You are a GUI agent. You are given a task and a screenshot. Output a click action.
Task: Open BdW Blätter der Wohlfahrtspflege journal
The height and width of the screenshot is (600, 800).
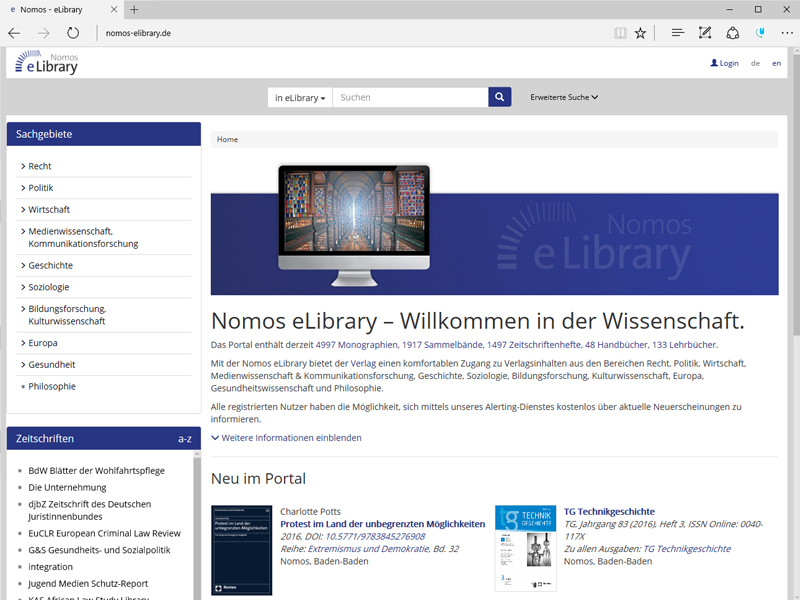point(96,470)
